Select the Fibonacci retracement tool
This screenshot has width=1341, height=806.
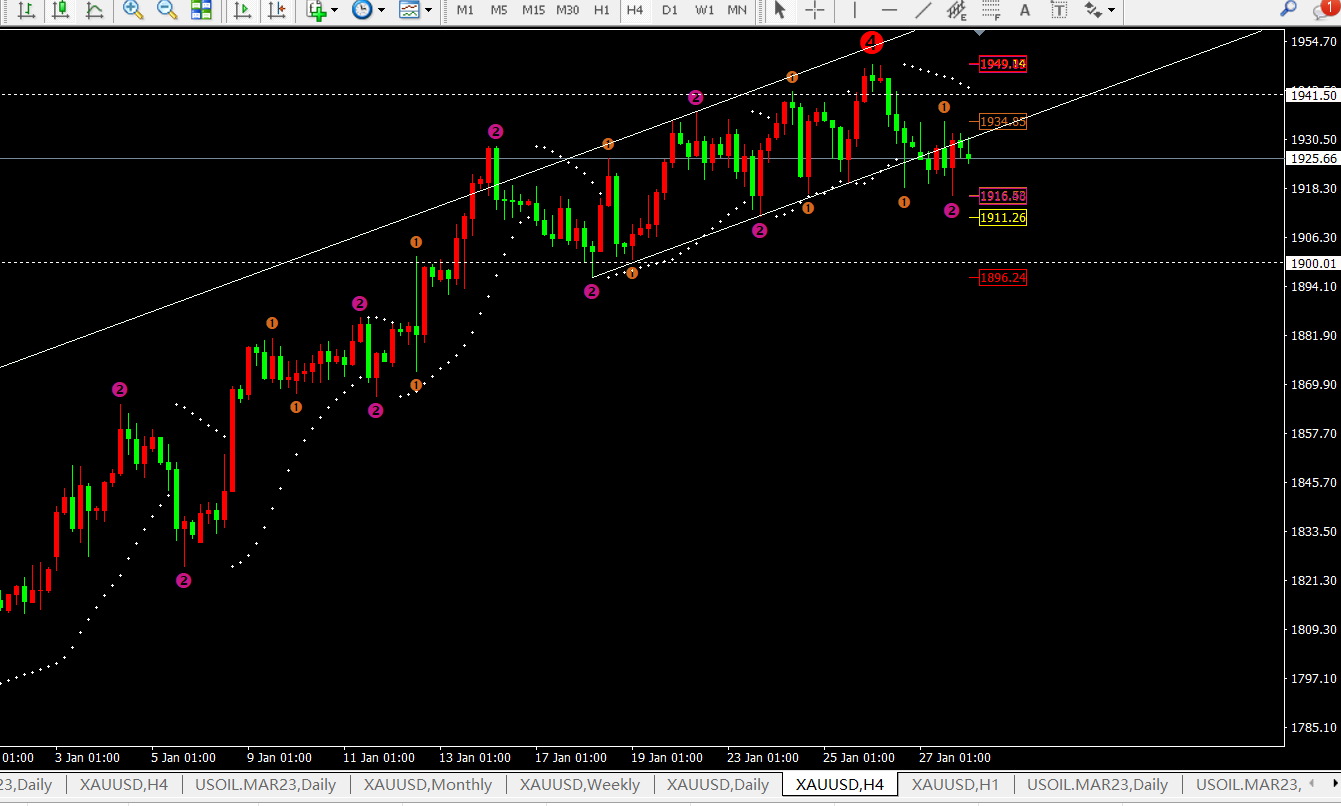[991, 11]
